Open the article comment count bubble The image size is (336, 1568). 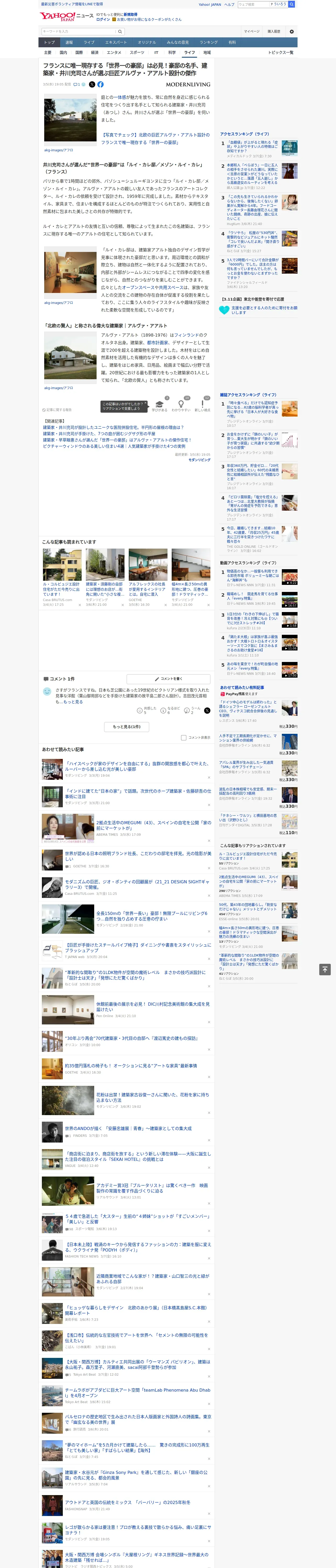[77, 85]
